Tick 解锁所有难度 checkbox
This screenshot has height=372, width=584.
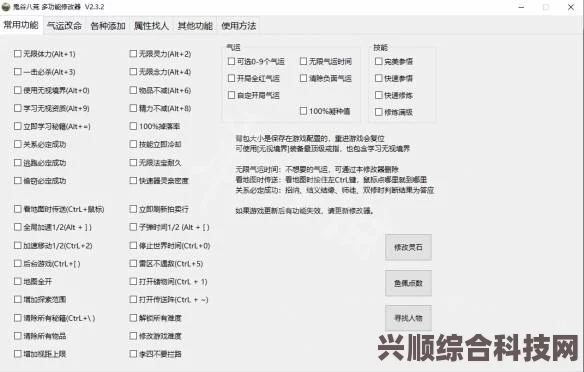click(x=133, y=318)
